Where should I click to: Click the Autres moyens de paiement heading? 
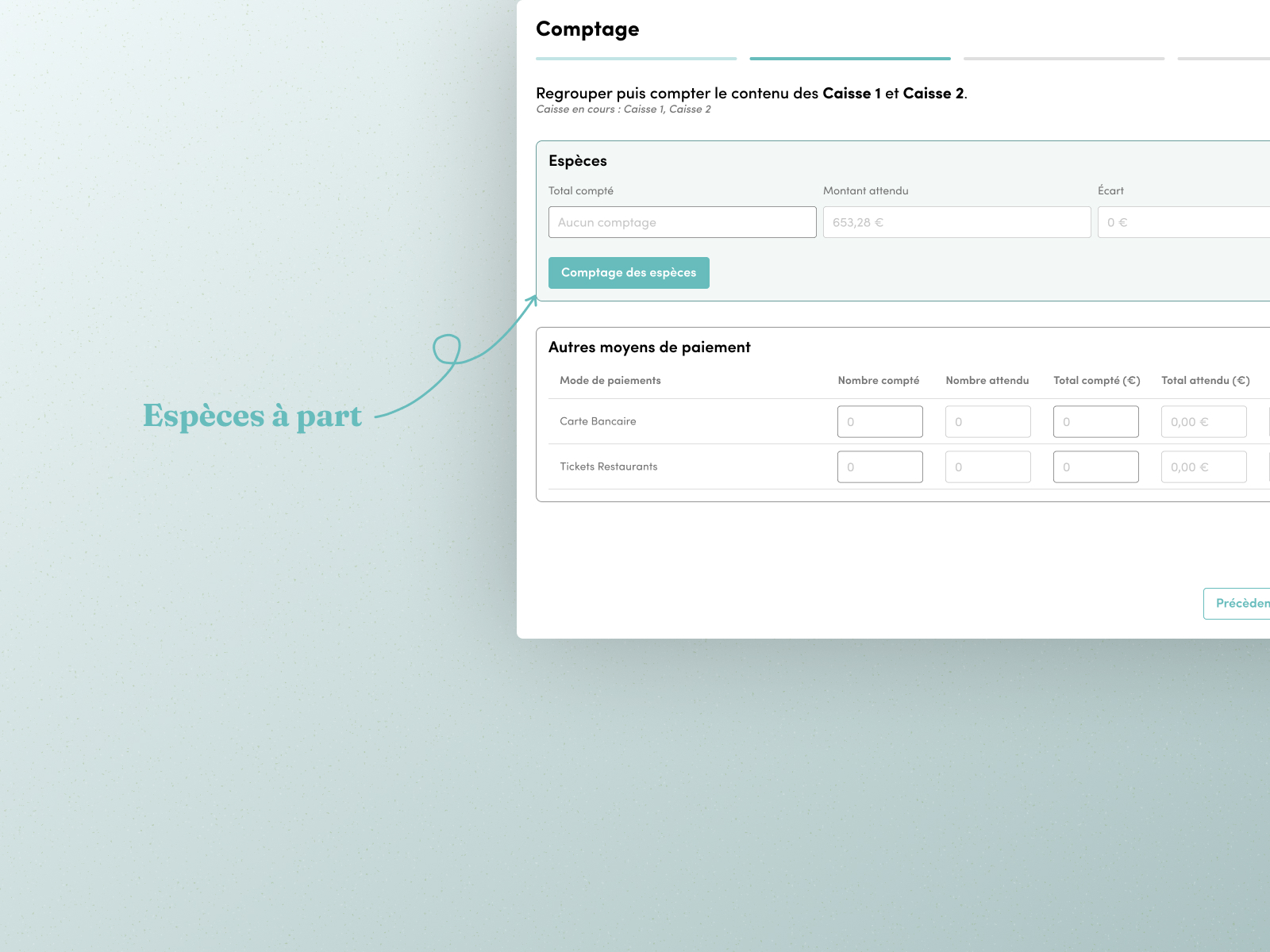649,347
